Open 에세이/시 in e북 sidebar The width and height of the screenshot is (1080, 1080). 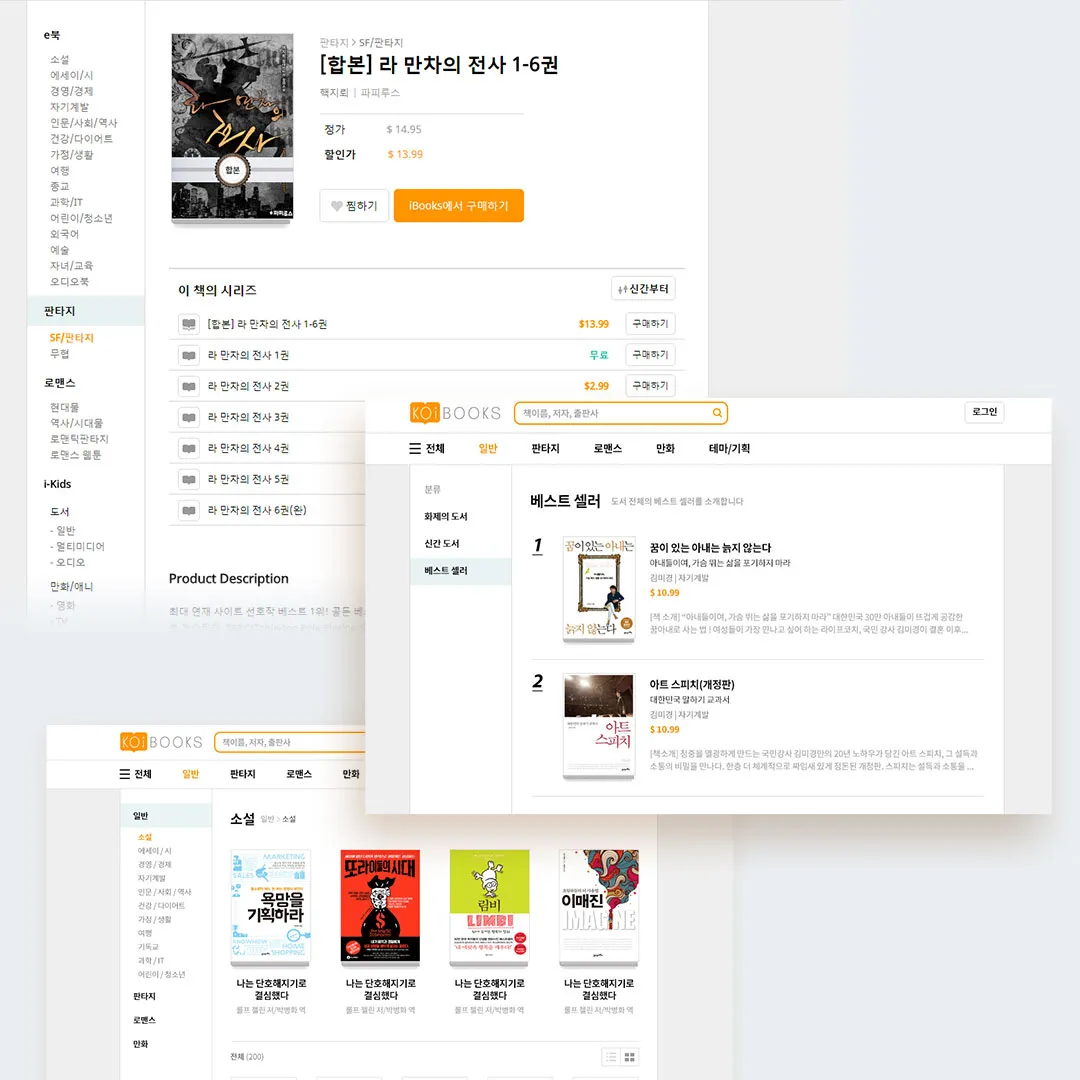(72, 75)
